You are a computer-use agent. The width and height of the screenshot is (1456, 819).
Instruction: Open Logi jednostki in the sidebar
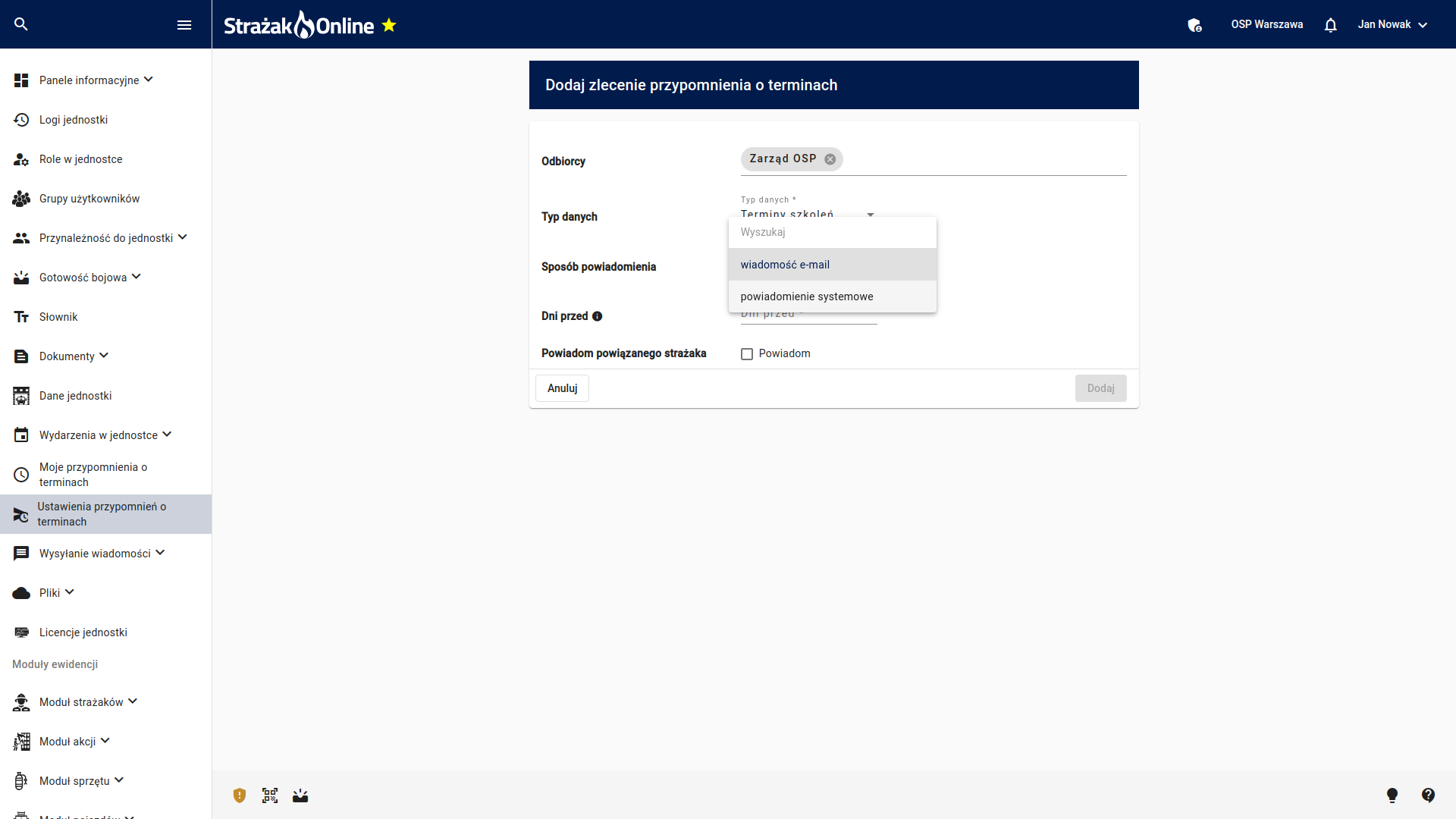74,120
